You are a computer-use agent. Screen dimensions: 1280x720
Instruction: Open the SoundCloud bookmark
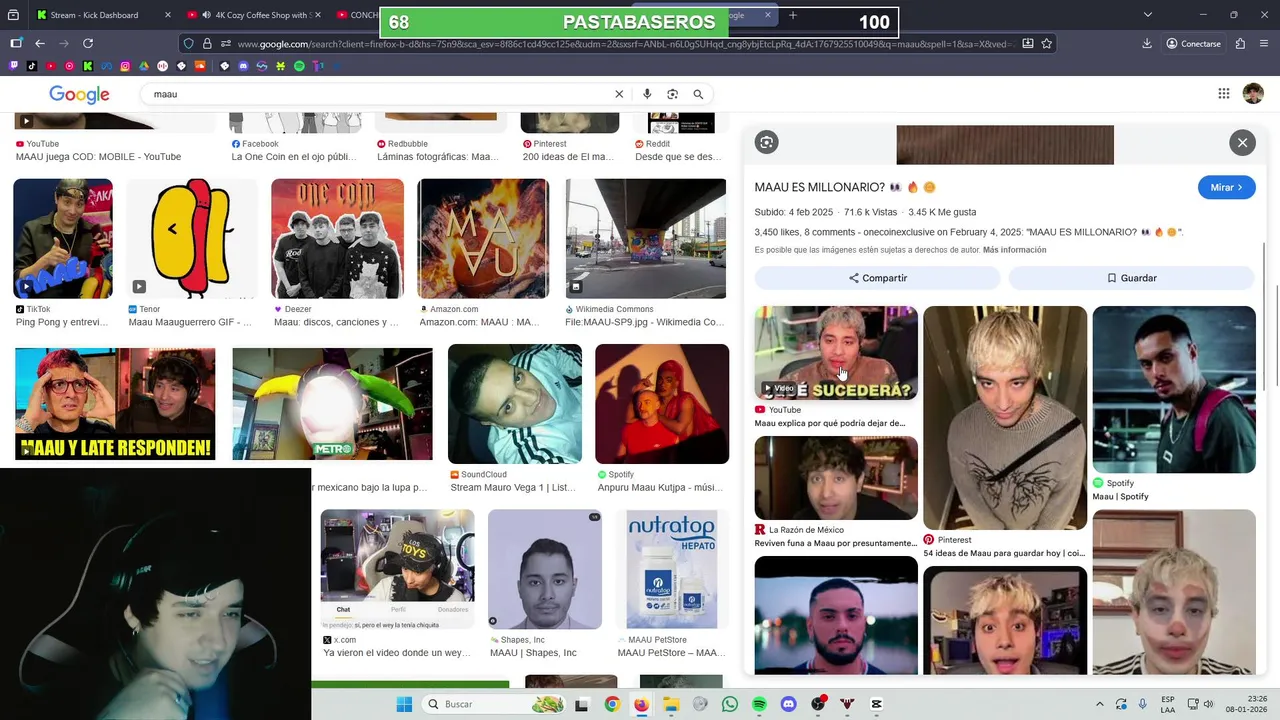pyautogui.click(x=200, y=66)
